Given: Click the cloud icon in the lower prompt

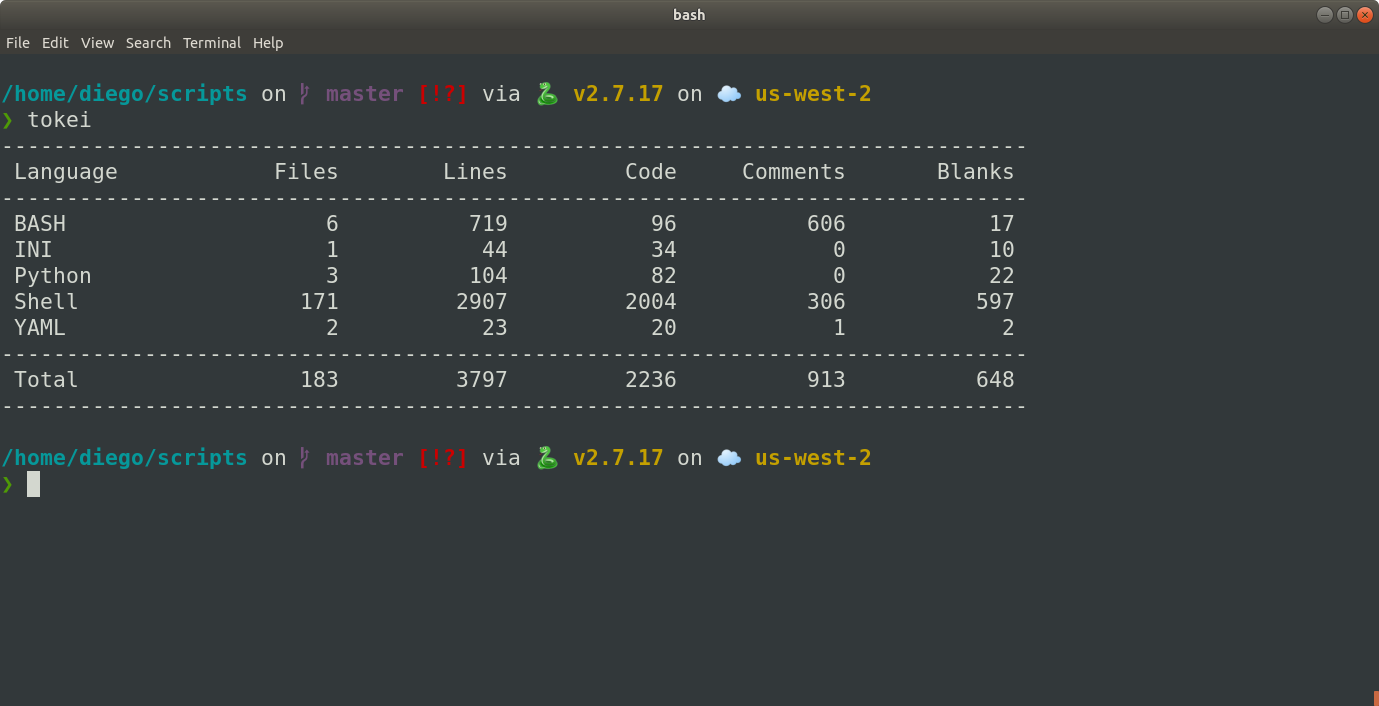Looking at the screenshot, I should click(x=729, y=457).
